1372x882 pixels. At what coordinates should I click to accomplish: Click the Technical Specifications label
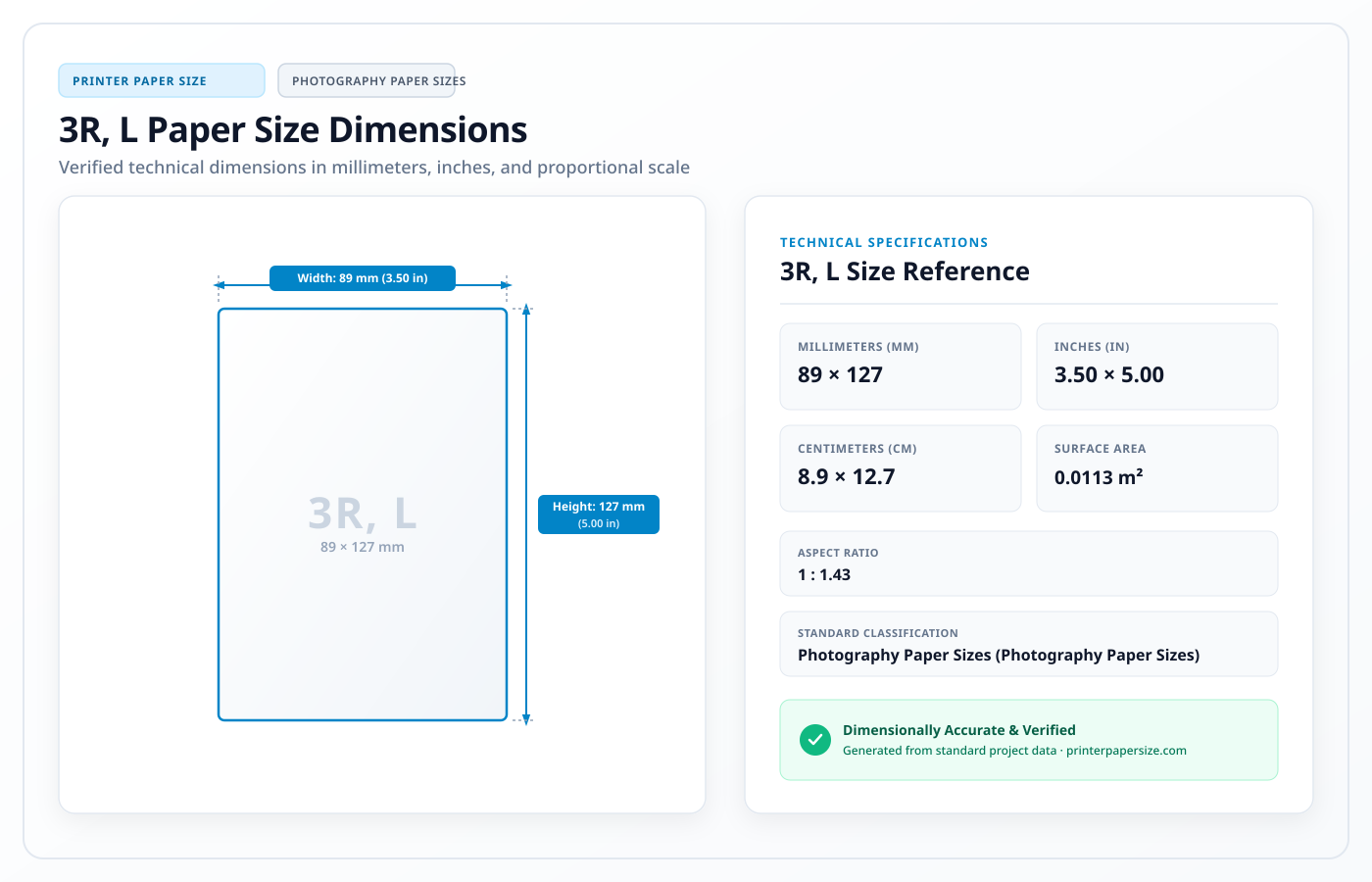coord(884,242)
